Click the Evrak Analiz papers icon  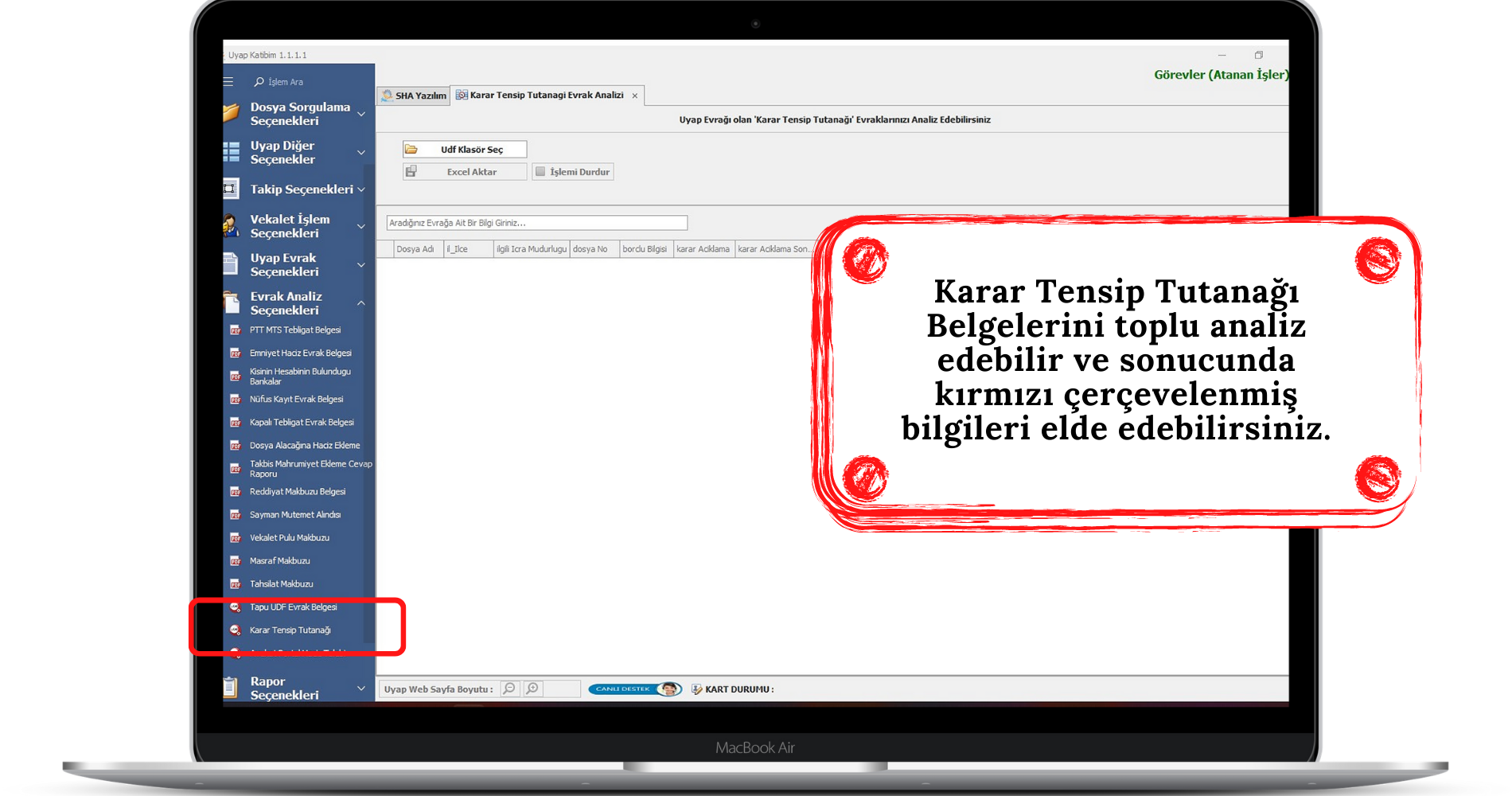tap(231, 302)
